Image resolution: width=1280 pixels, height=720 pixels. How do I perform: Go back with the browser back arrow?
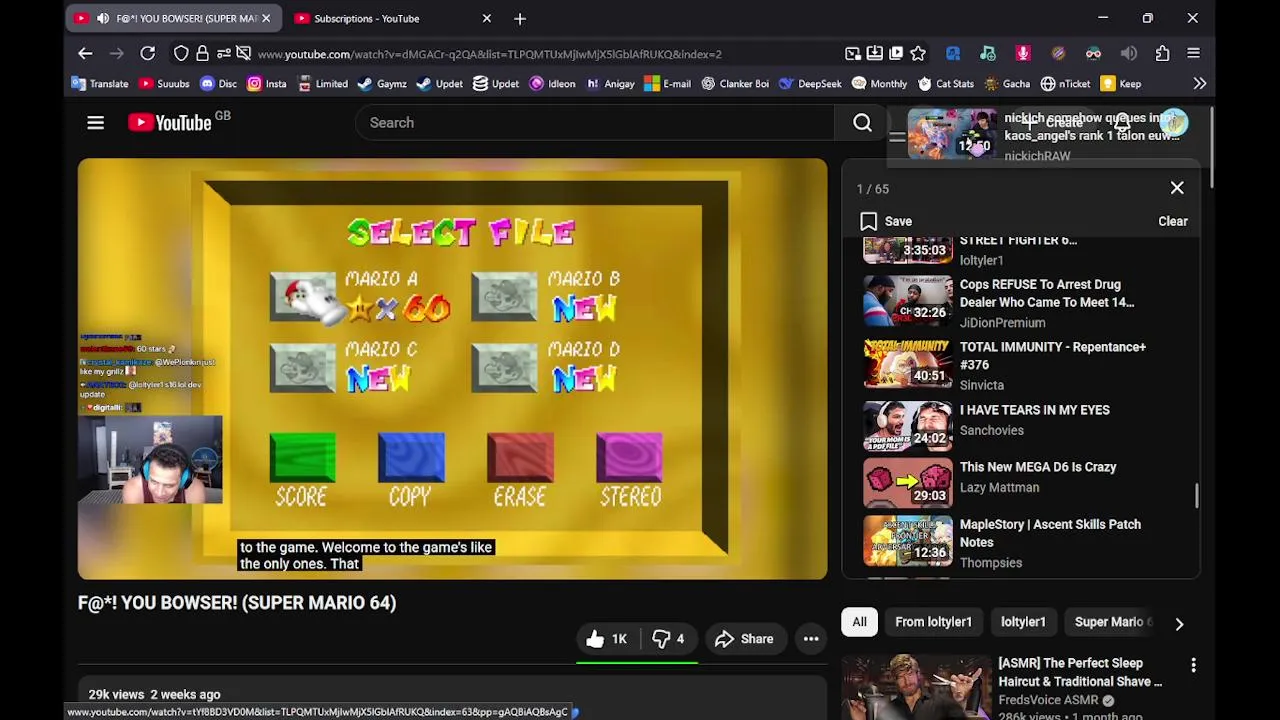(x=85, y=54)
